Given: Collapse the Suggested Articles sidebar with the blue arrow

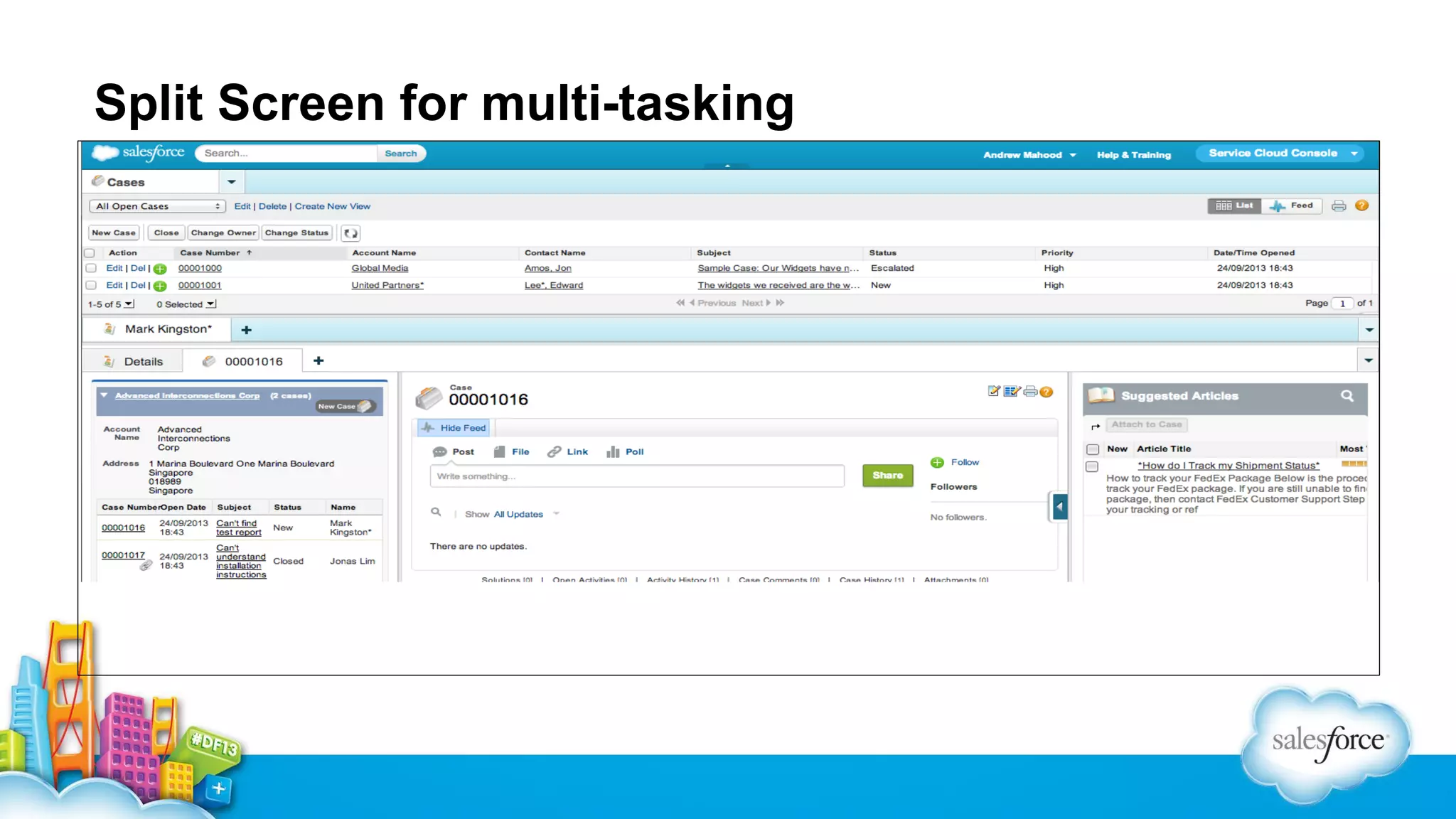Looking at the screenshot, I should [1059, 507].
